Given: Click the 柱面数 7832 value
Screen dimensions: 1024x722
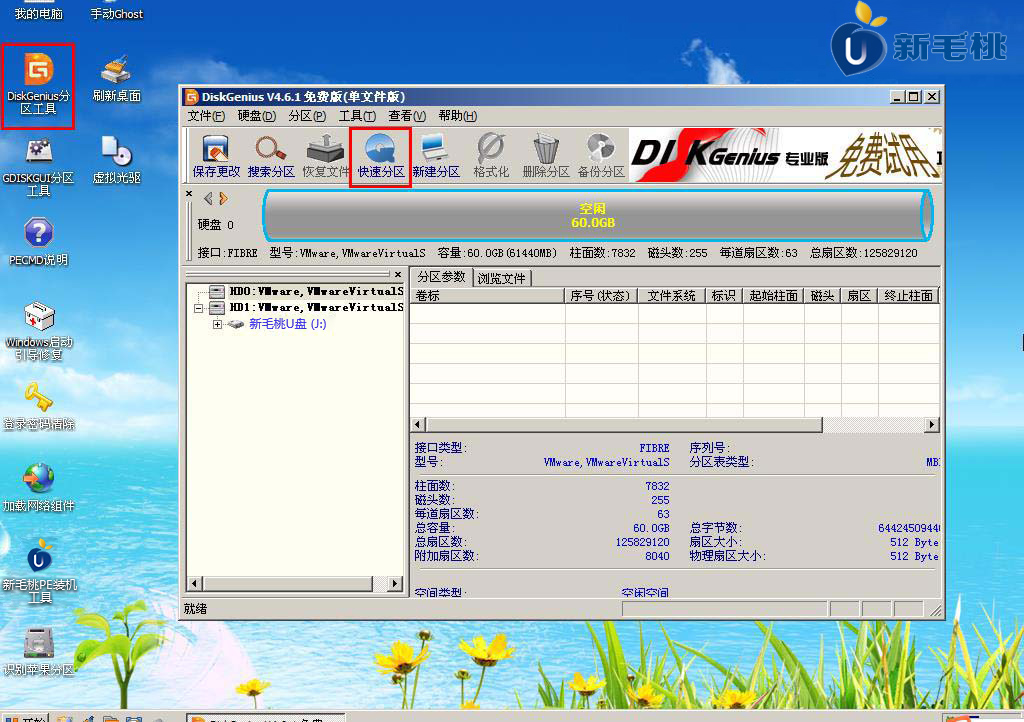Looking at the screenshot, I should [x=657, y=486].
